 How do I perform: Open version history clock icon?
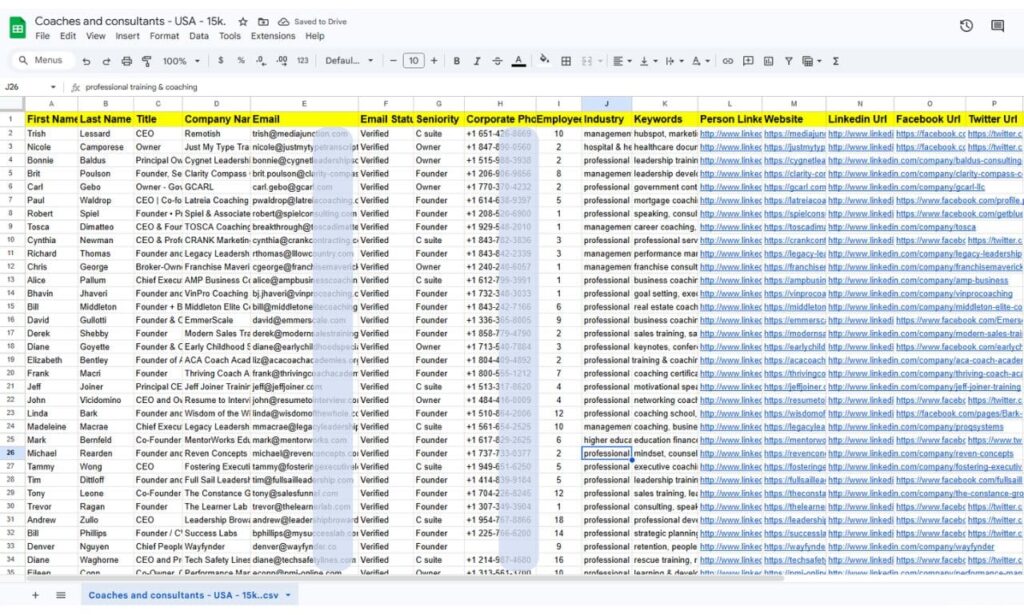(x=966, y=25)
